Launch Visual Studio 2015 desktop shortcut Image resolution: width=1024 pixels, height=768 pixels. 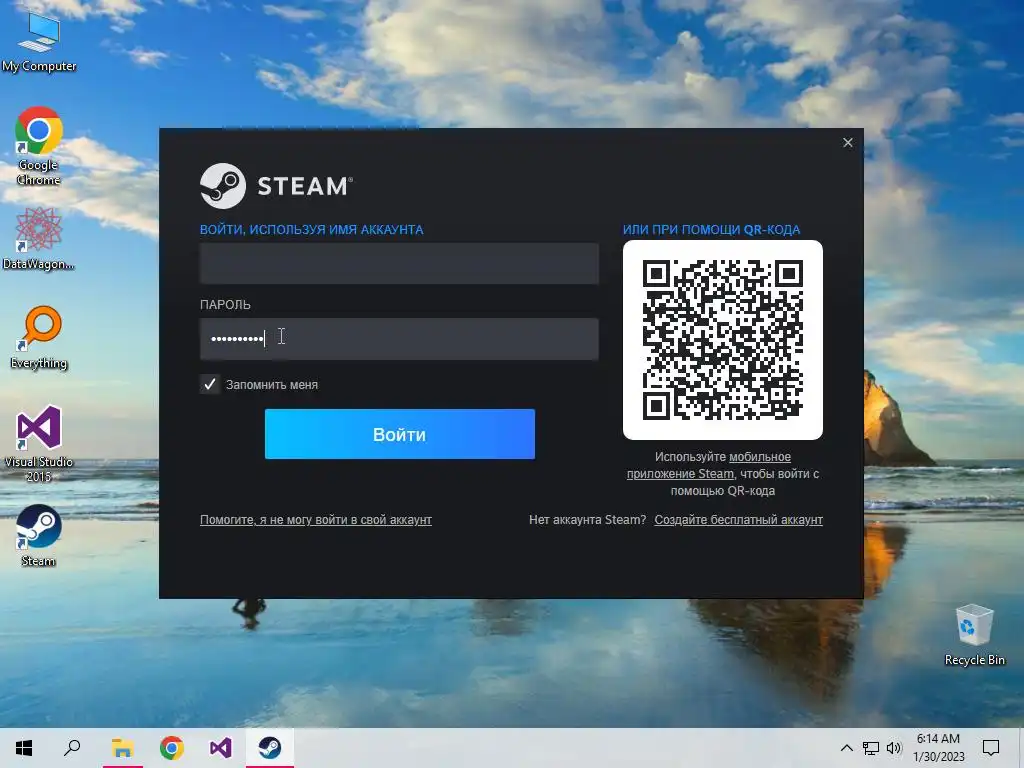coord(39,443)
